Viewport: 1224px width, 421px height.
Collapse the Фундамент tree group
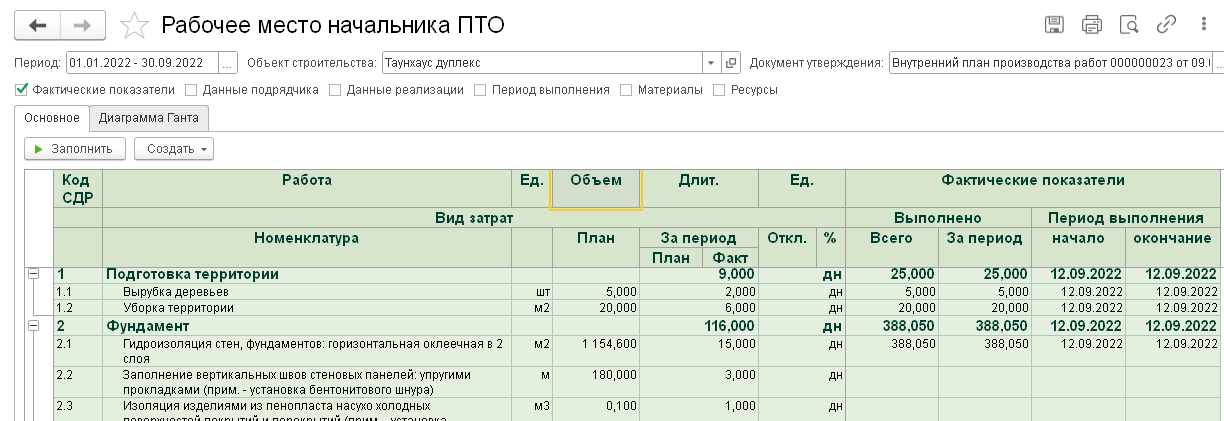pyautogui.click(x=33, y=325)
